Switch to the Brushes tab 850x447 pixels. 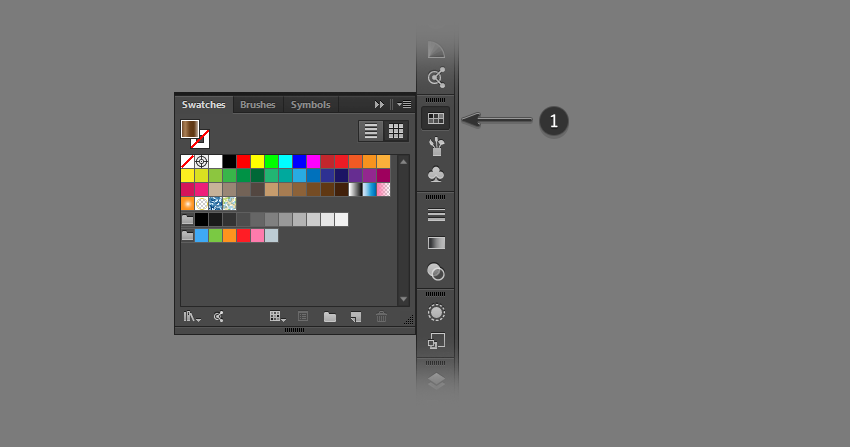(257, 104)
